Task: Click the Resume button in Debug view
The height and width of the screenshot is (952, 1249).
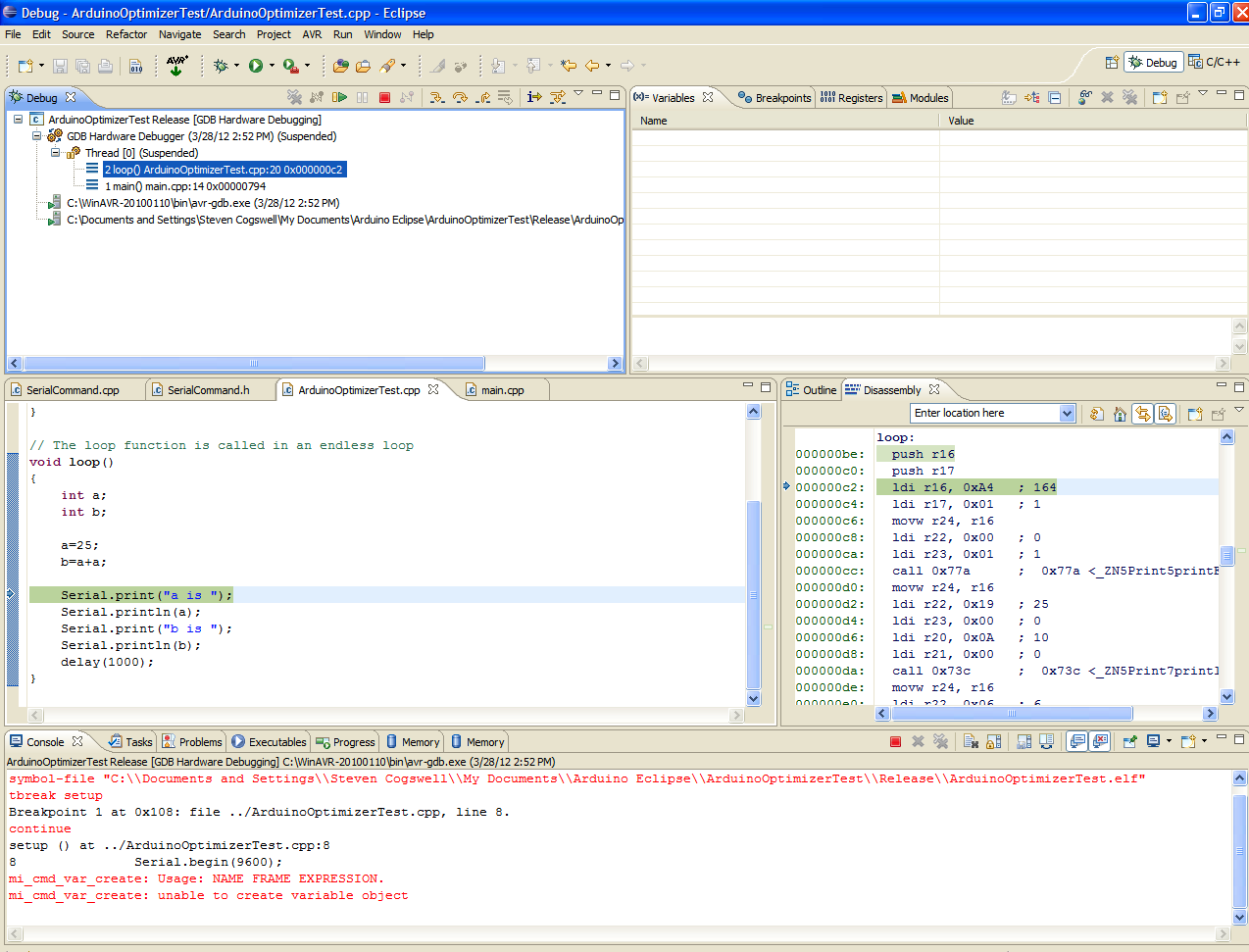Action: pos(339,97)
